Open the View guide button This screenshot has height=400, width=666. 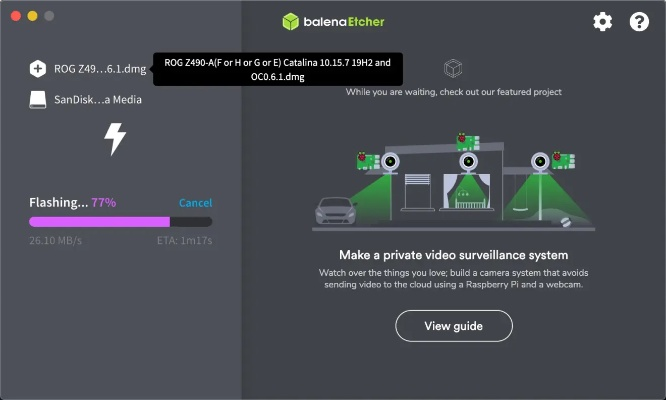point(454,326)
